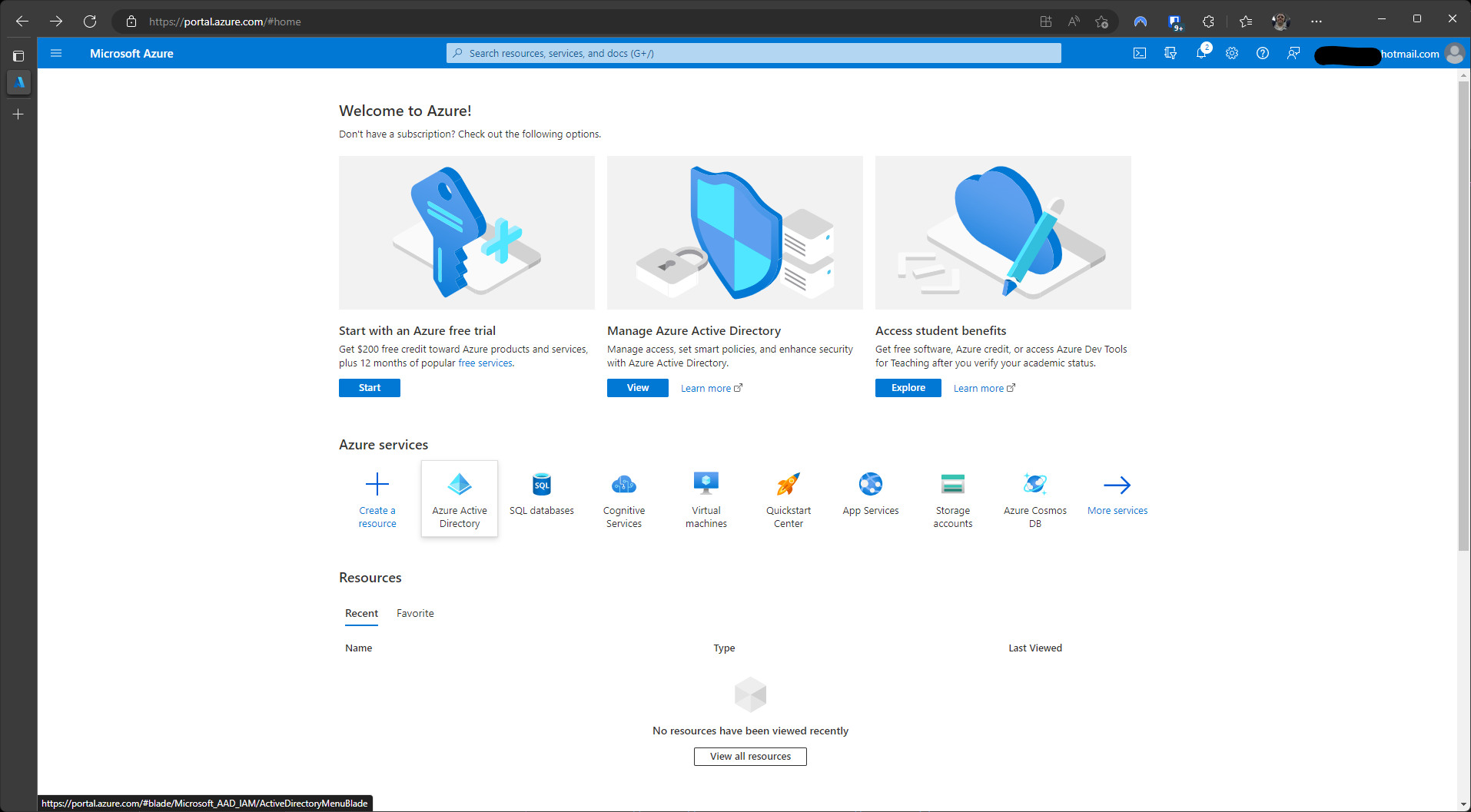Viewport: 1471px width, 812px height.
Task: Open the Directories and subscriptions filter icon
Action: tap(1170, 53)
